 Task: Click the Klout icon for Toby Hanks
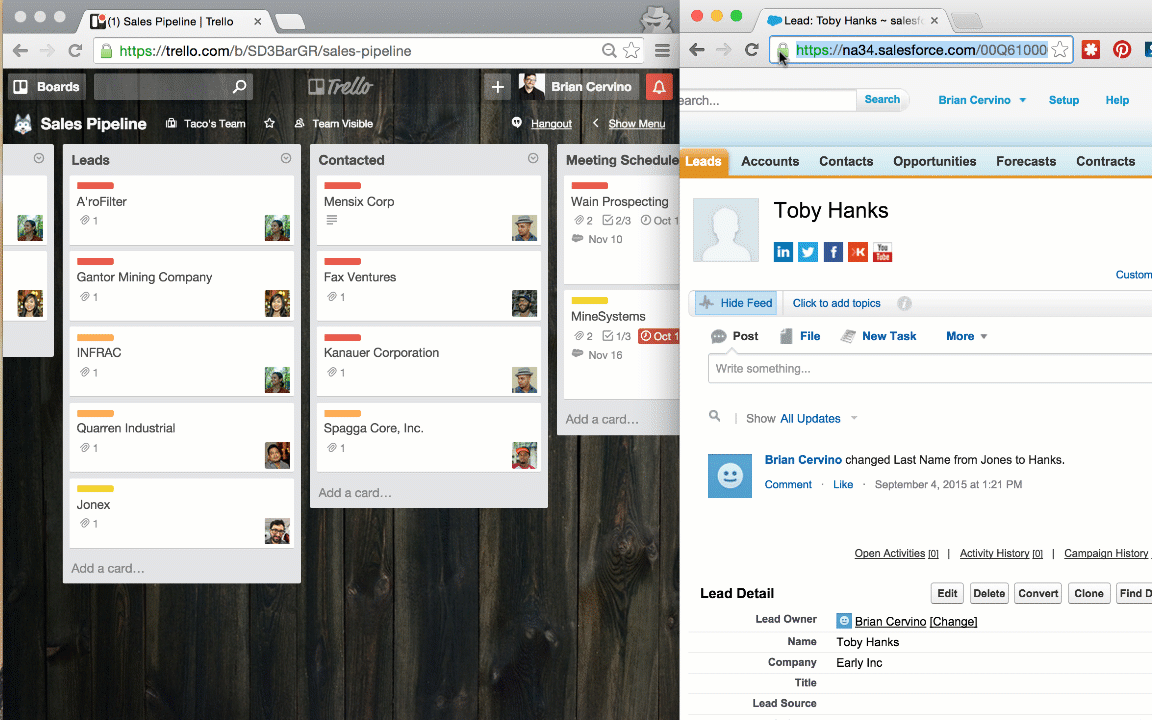click(857, 252)
